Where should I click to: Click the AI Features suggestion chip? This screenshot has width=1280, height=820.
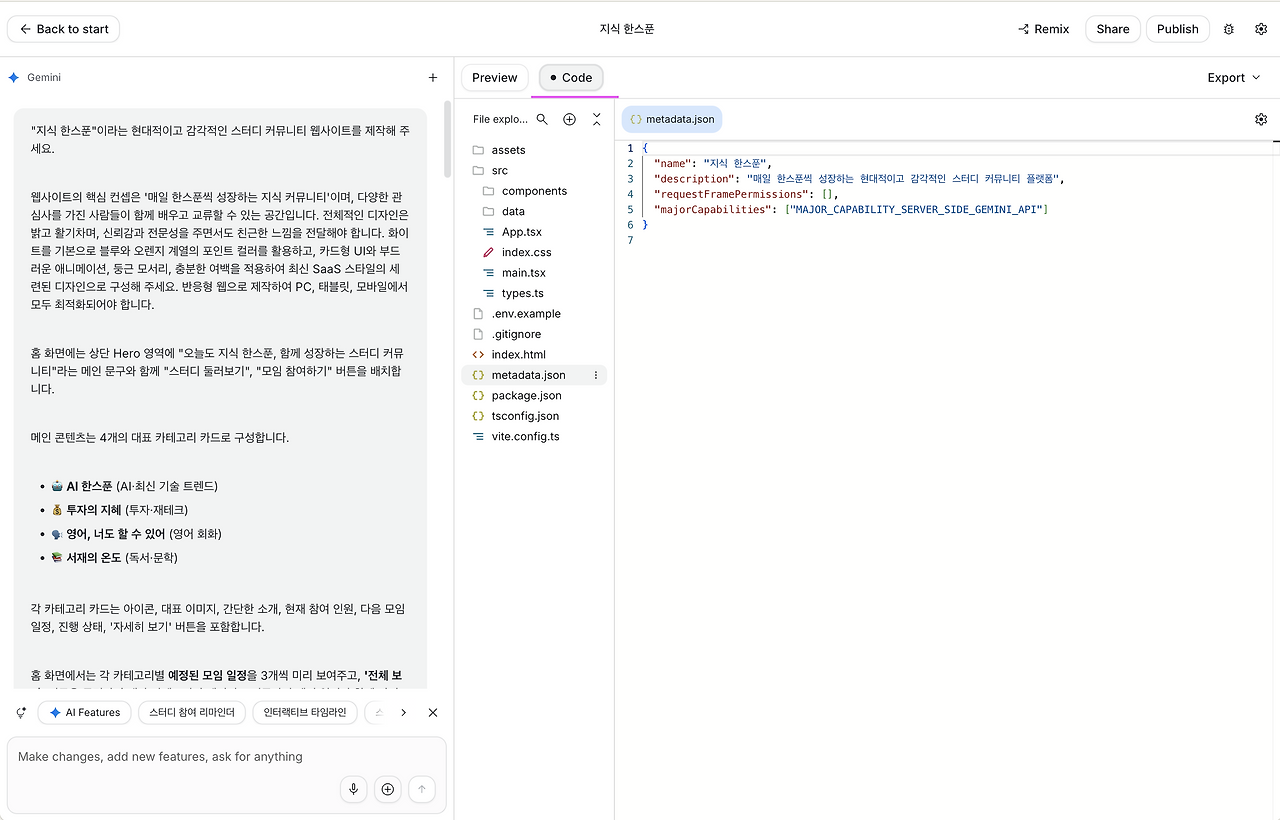click(85, 713)
